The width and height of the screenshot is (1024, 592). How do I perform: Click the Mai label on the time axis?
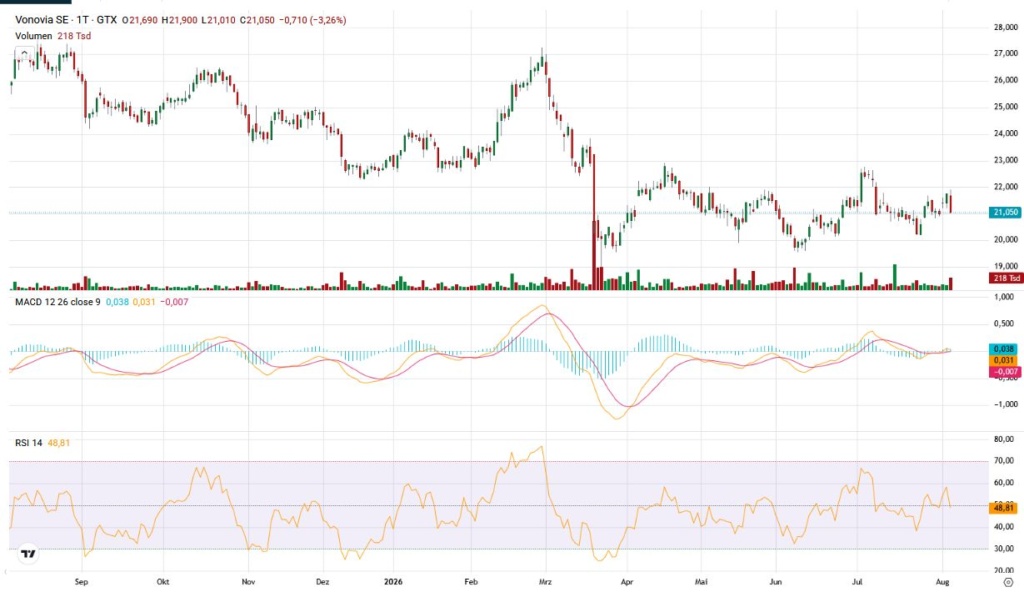tap(701, 582)
